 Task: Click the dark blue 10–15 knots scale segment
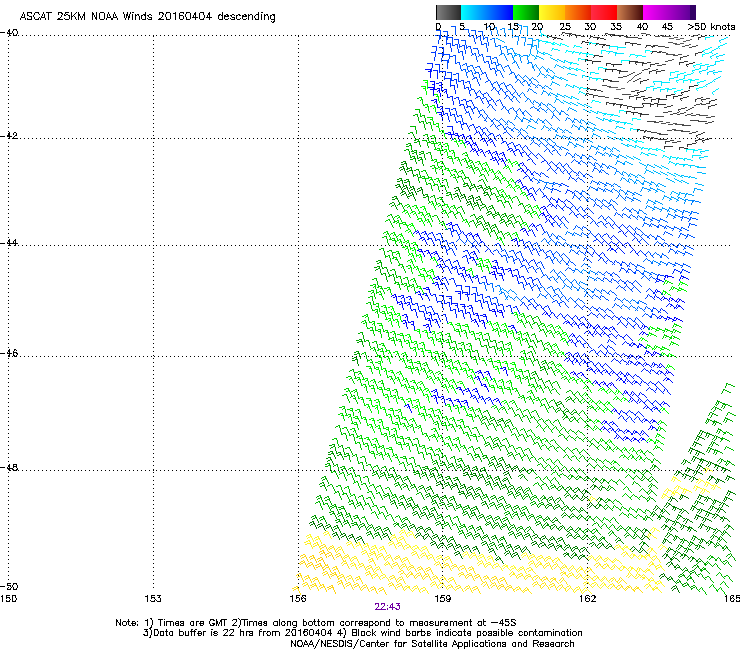[500, 12]
